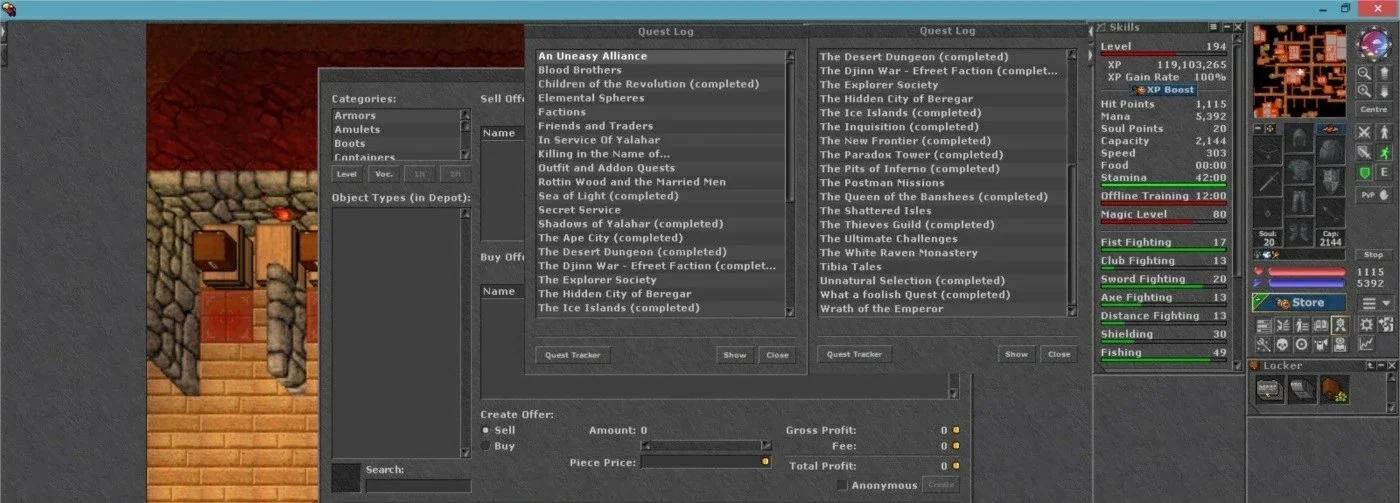
Task: Open the gear Options icon
Action: pyautogui.click(x=1366, y=324)
